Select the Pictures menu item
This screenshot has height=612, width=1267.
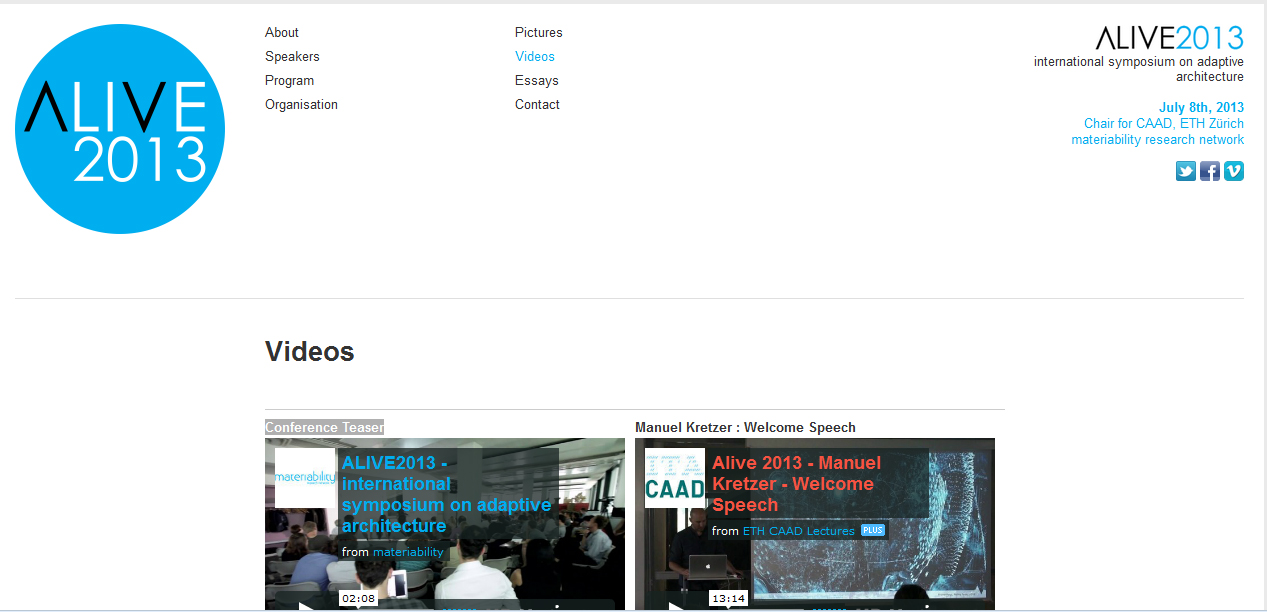click(x=538, y=33)
